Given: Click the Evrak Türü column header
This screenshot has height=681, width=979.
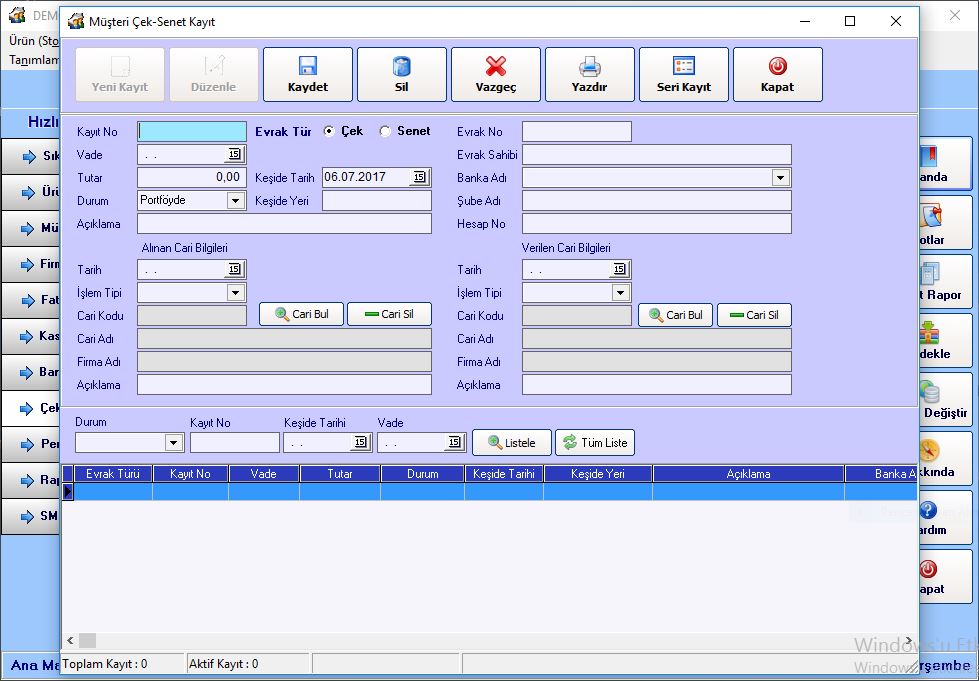Looking at the screenshot, I should tap(113, 474).
